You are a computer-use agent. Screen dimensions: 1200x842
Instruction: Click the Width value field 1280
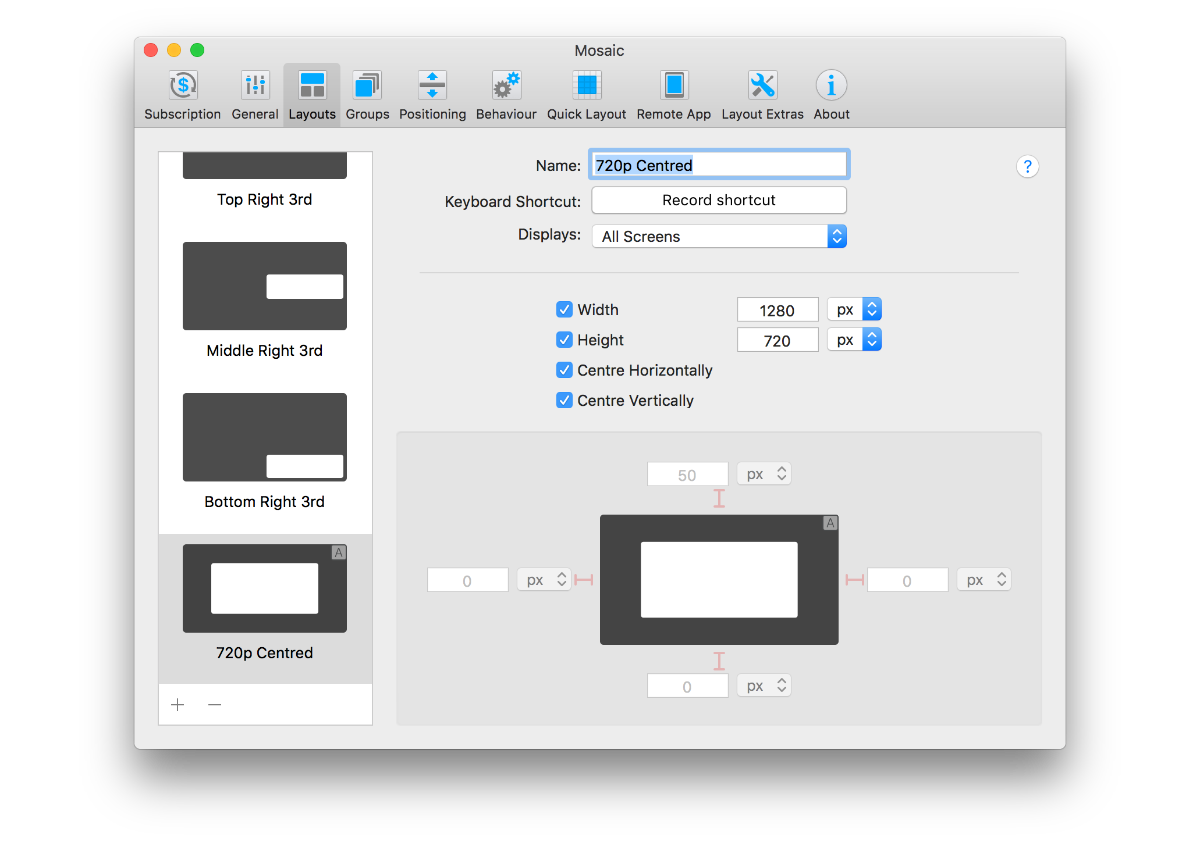click(x=777, y=310)
